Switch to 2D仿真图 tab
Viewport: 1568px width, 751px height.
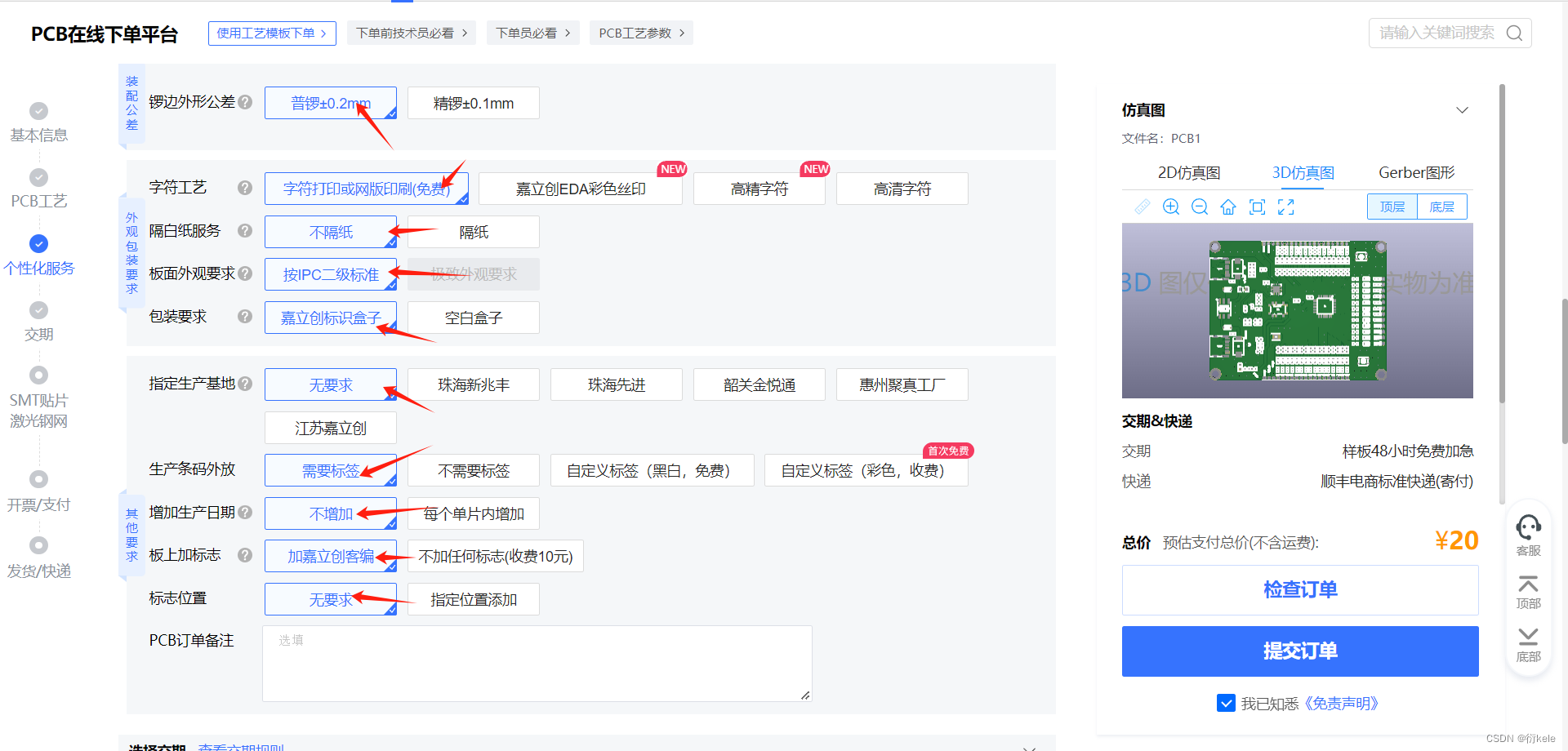[1189, 172]
